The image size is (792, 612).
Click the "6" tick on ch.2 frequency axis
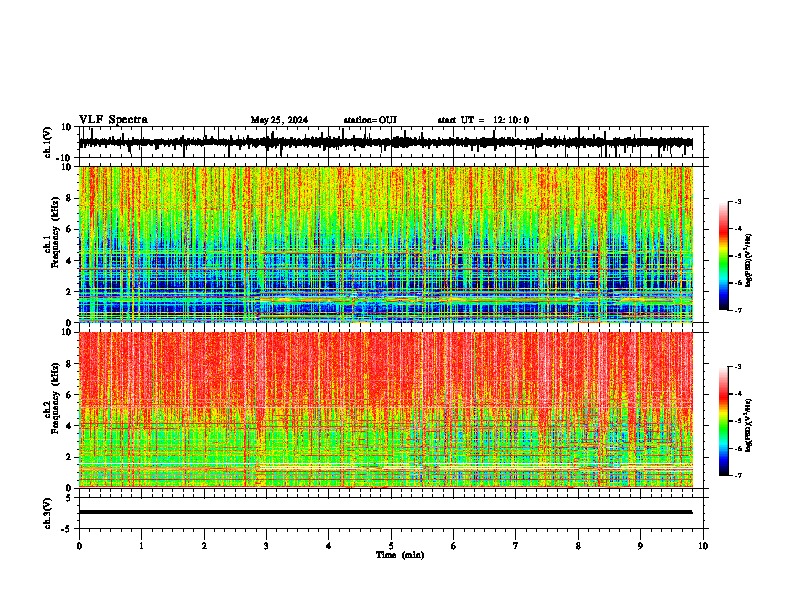(x=70, y=394)
